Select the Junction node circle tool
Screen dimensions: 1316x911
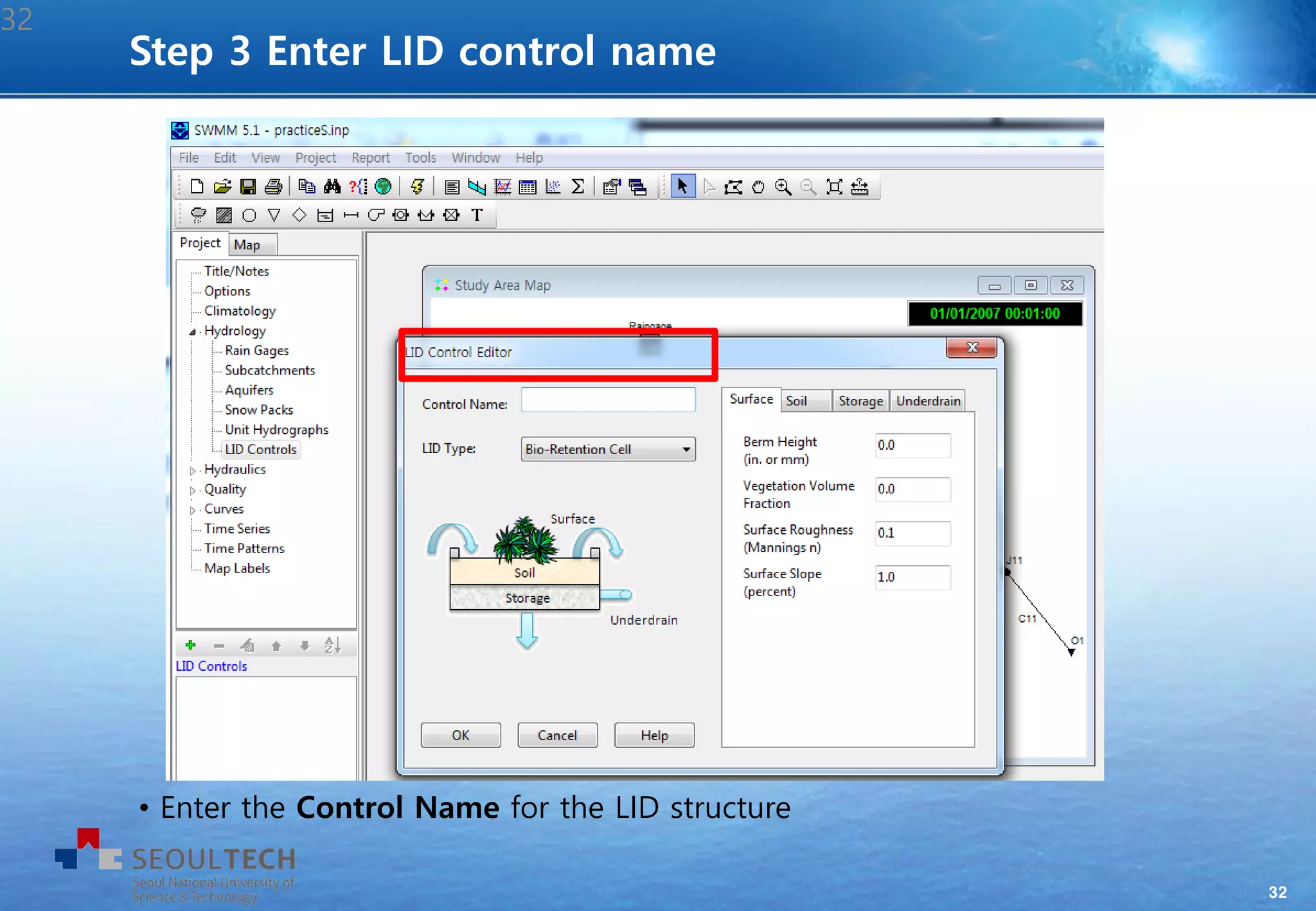(249, 215)
